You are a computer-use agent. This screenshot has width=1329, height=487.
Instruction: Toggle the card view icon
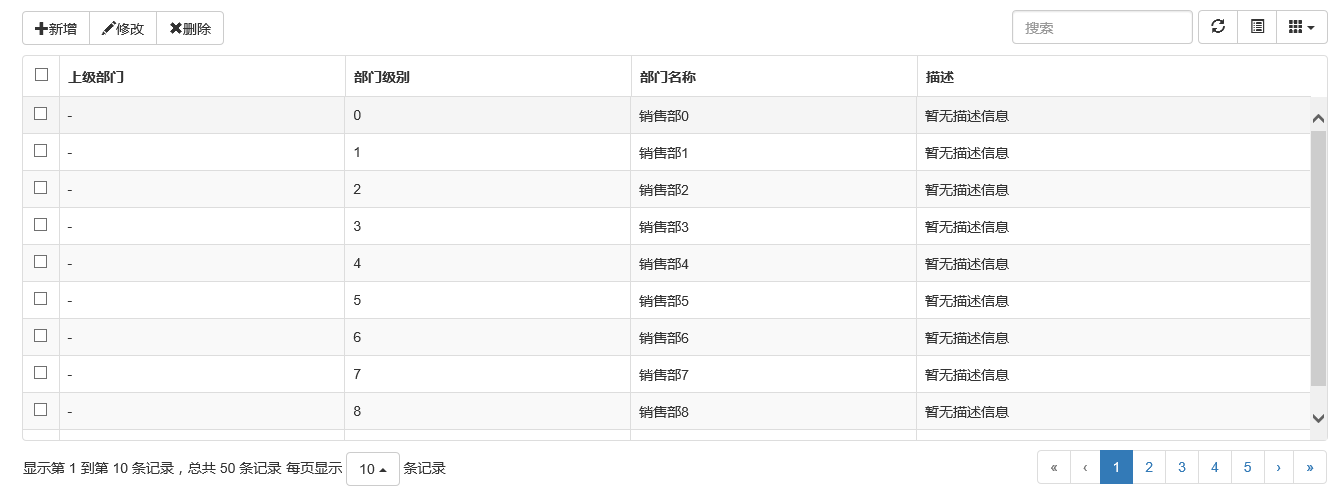[x=1257, y=28]
